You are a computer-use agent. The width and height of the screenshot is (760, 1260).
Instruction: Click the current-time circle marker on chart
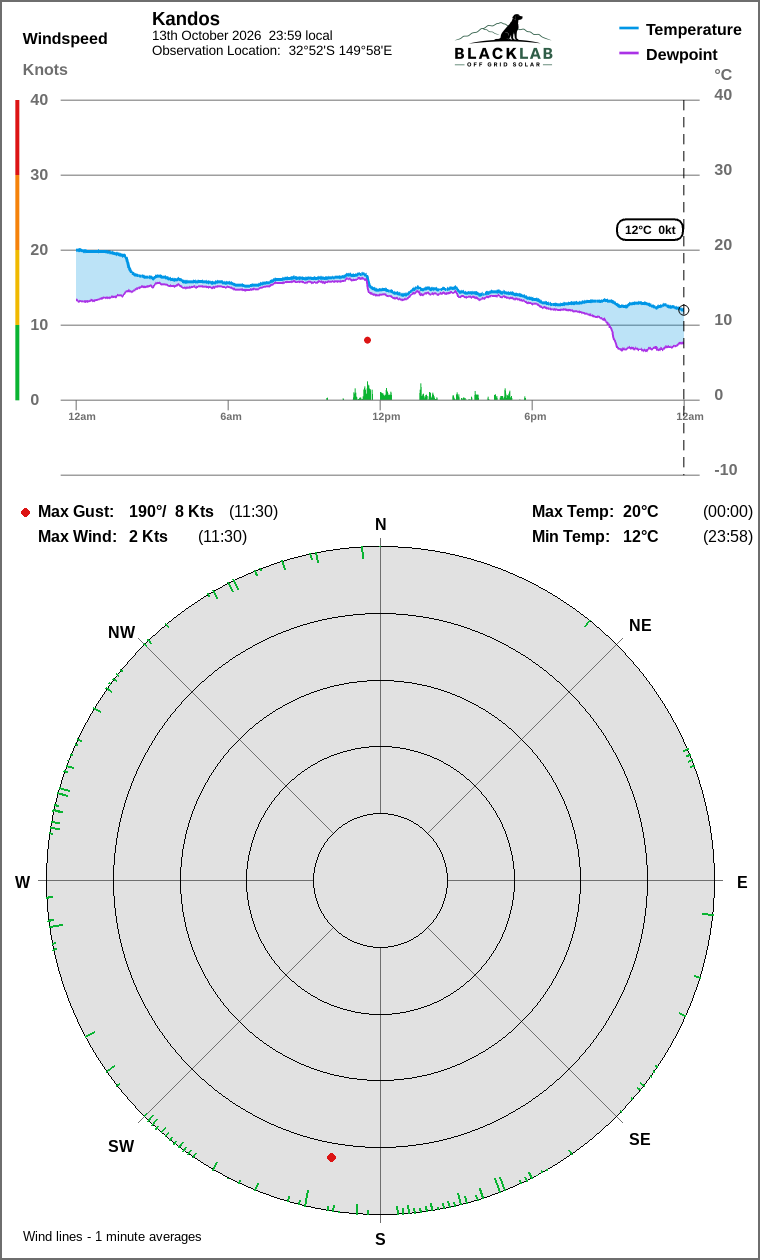pos(684,310)
